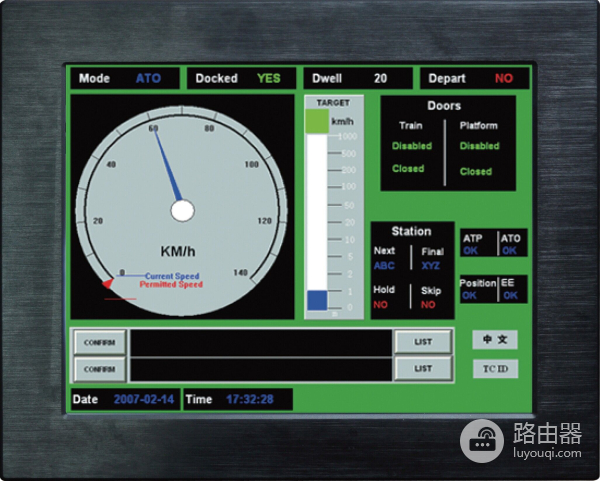Select the green block on target bar
Viewport: 600px width, 481px height.
pyautogui.click(x=316, y=121)
